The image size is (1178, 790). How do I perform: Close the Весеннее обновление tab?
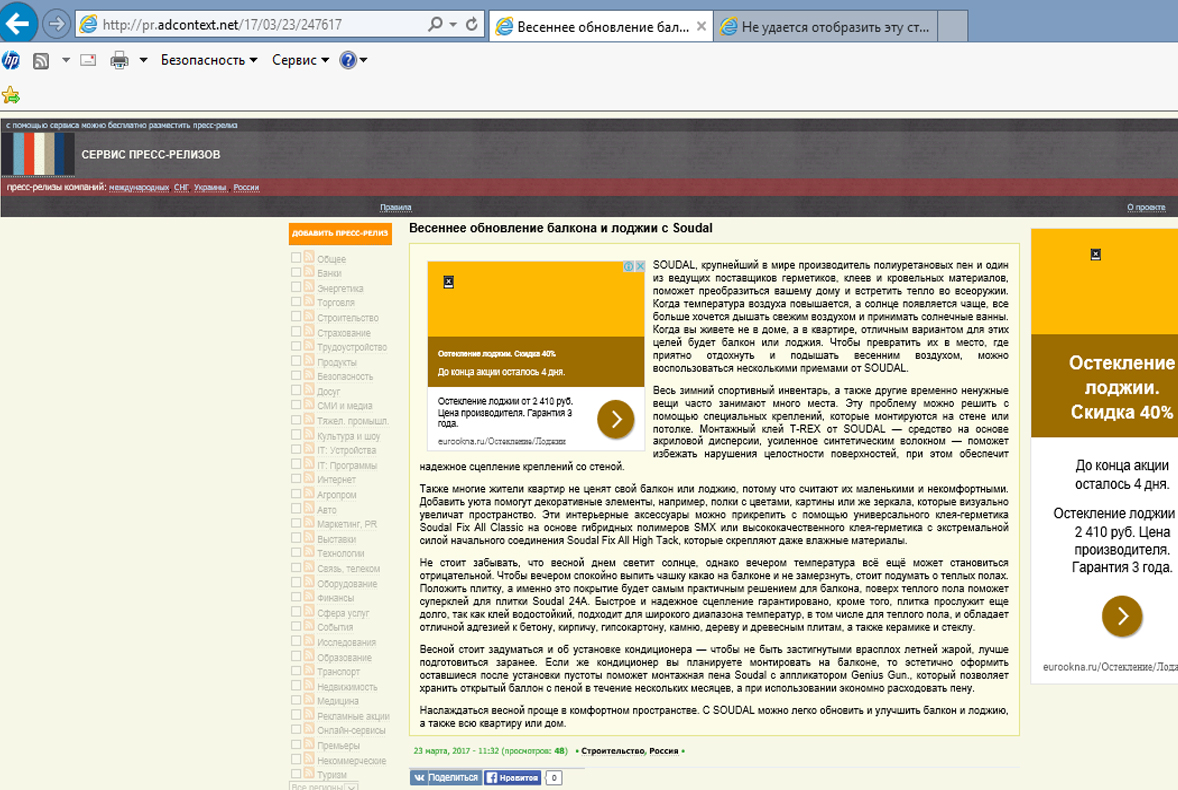pyautogui.click(x=701, y=26)
